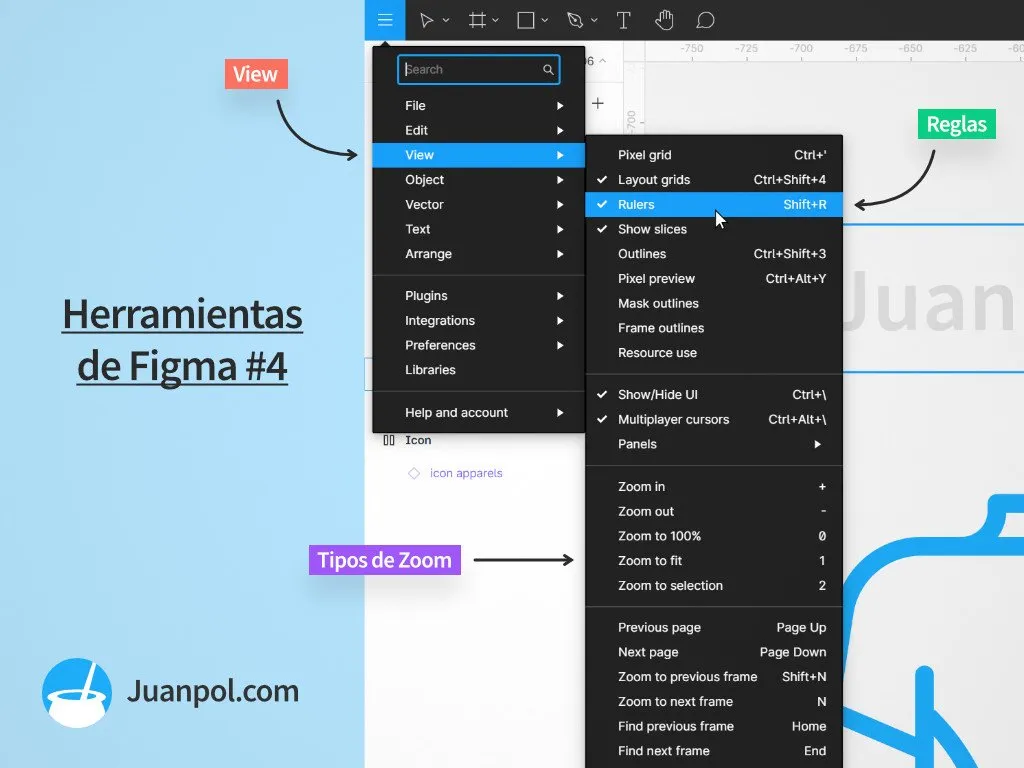Open the View submenu

(x=479, y=155)
